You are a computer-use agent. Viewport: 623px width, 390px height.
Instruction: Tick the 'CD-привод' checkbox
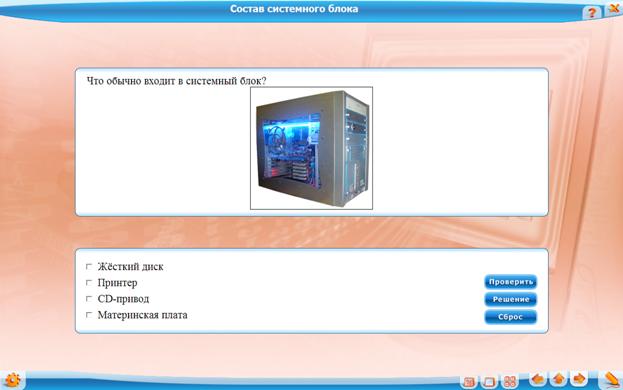tap(89, 299)
